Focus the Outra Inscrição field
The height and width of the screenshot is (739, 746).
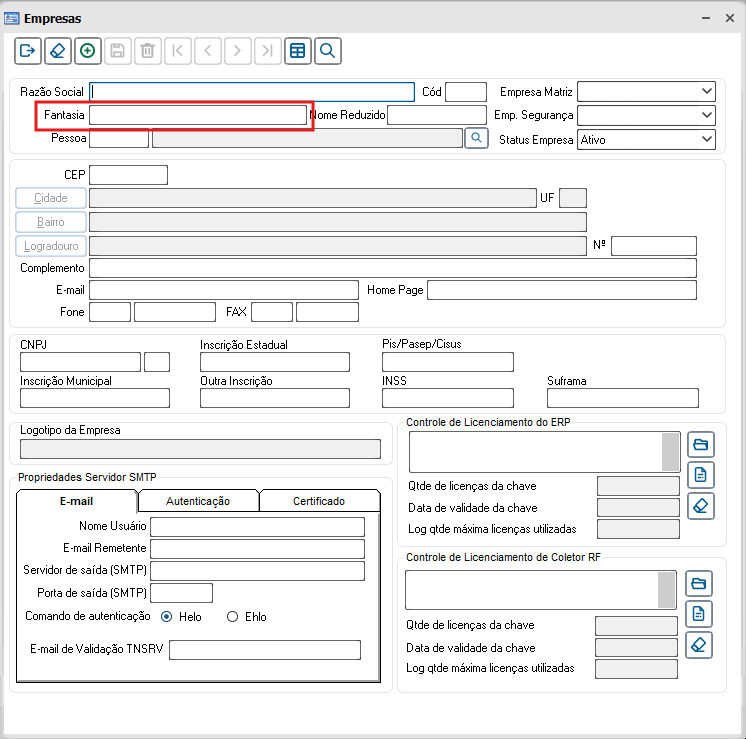point(275,398)
